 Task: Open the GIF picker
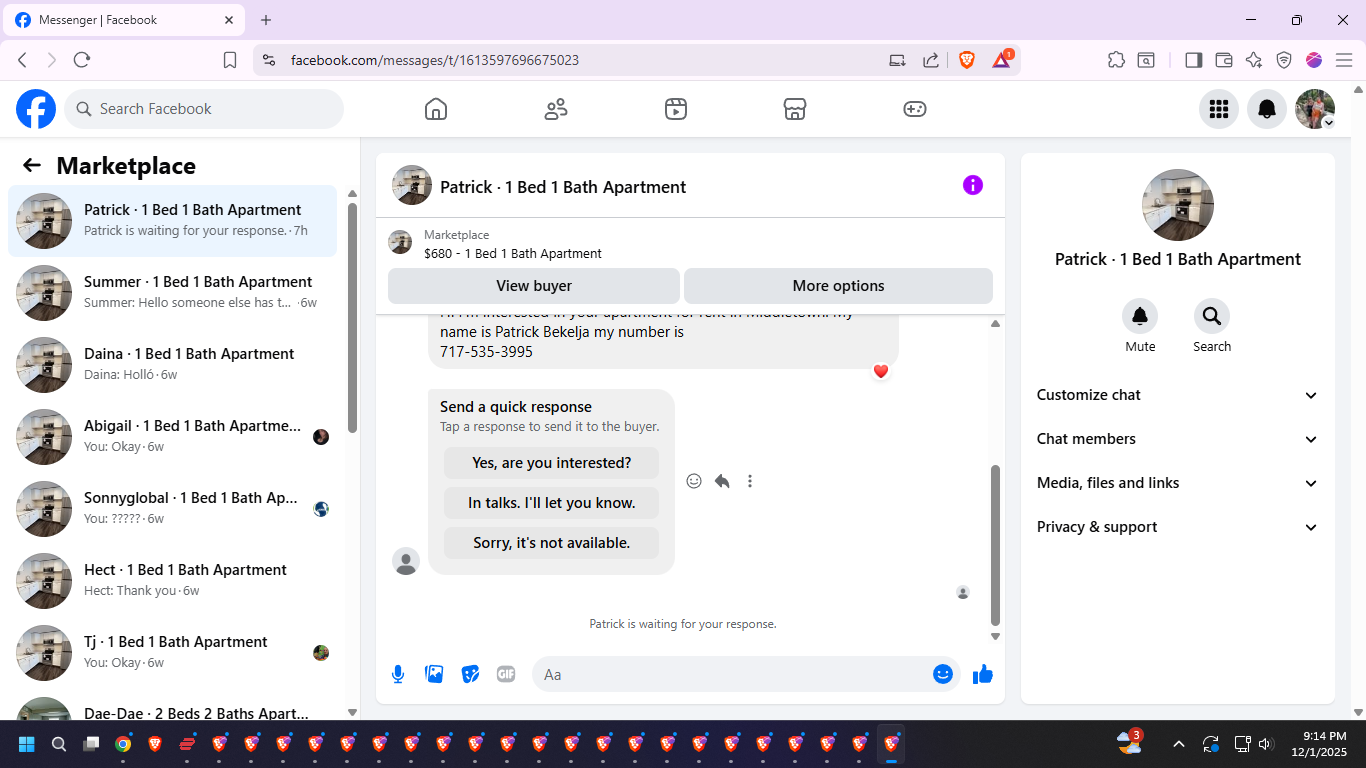[x=506, y=675]
